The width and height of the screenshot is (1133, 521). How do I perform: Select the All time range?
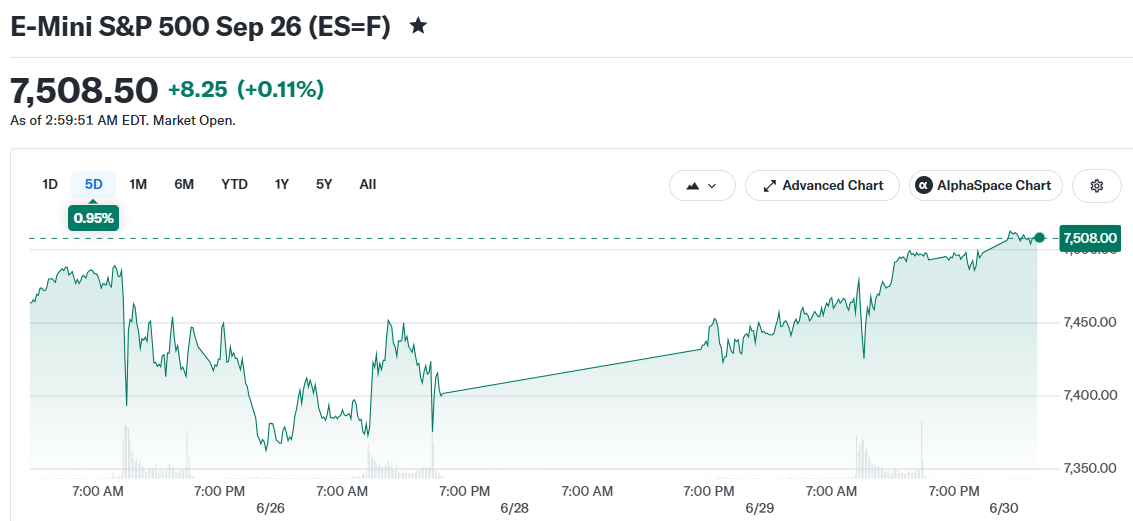click(x=368, y=184)
